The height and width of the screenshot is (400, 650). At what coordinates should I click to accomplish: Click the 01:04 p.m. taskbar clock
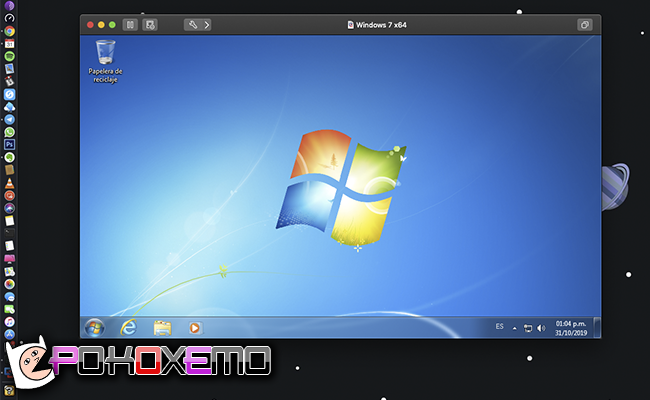point(571,328)
